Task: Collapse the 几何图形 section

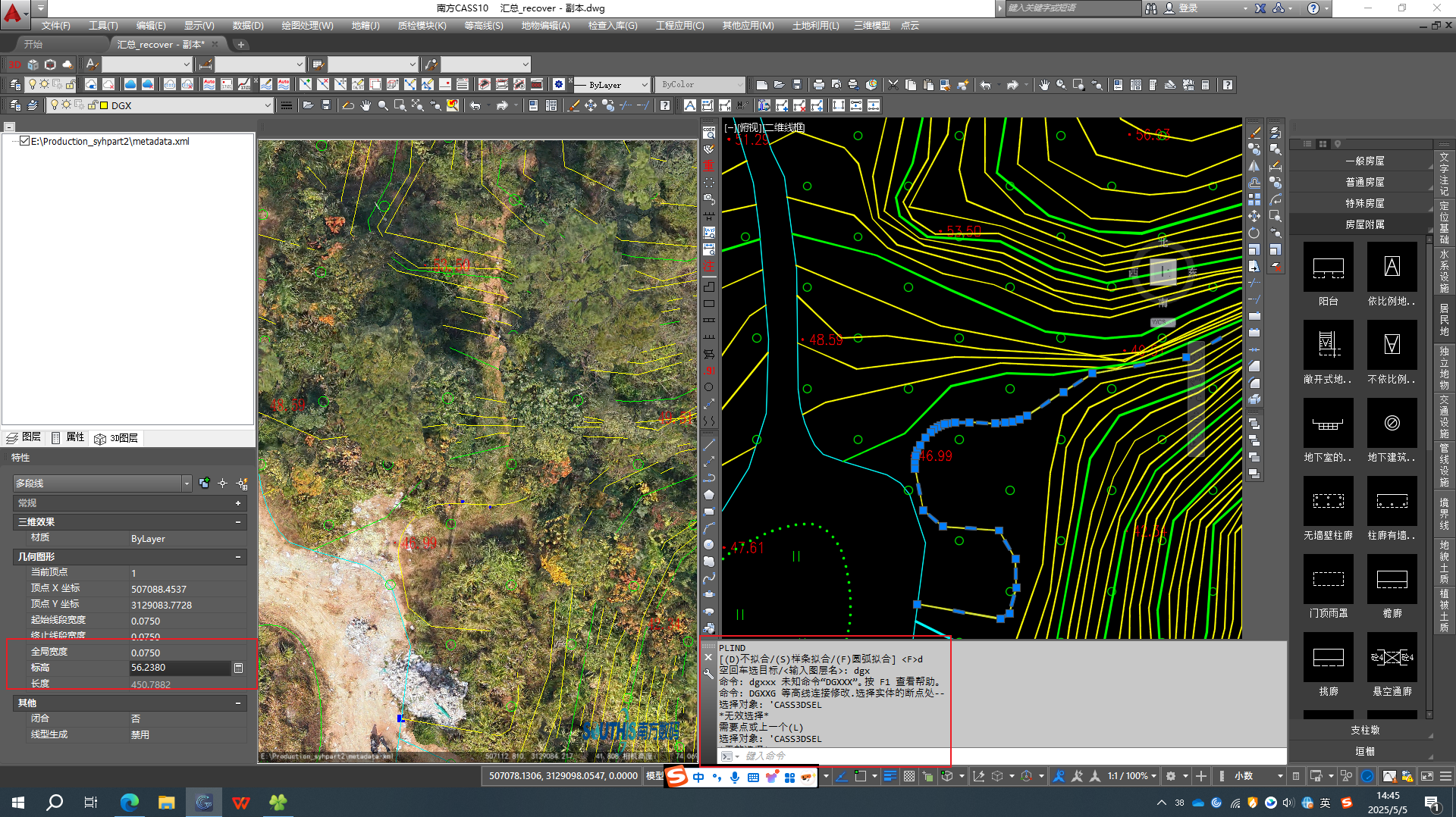Action: point(237,557)
